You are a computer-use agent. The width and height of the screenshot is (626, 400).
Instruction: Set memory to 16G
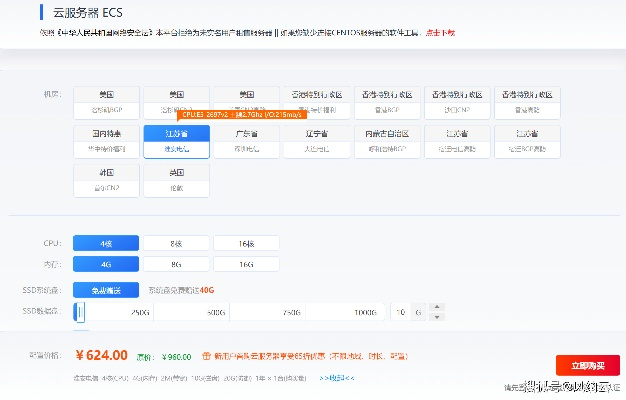(246, 264)
